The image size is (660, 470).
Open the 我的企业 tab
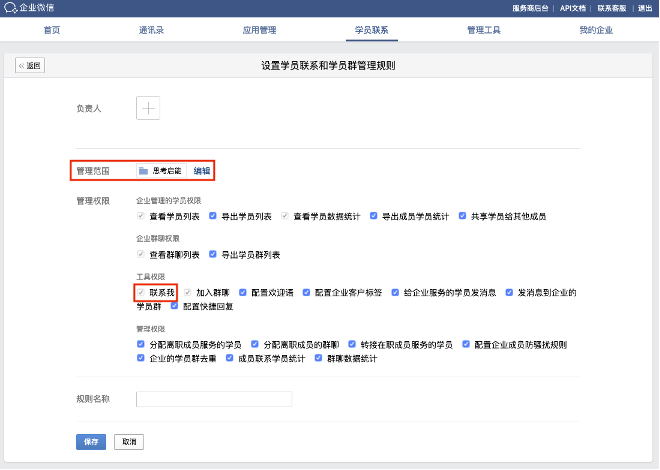[x=596, y=31]
